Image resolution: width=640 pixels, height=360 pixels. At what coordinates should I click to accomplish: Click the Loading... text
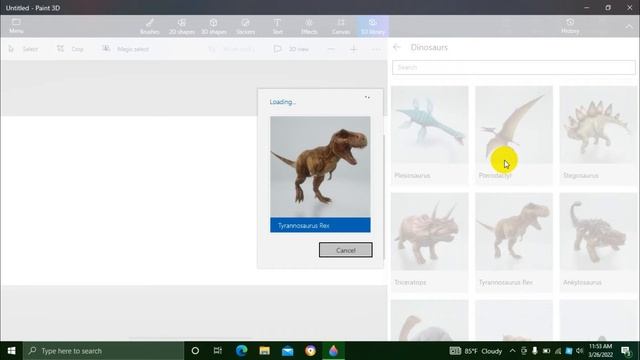coord(282,102)
